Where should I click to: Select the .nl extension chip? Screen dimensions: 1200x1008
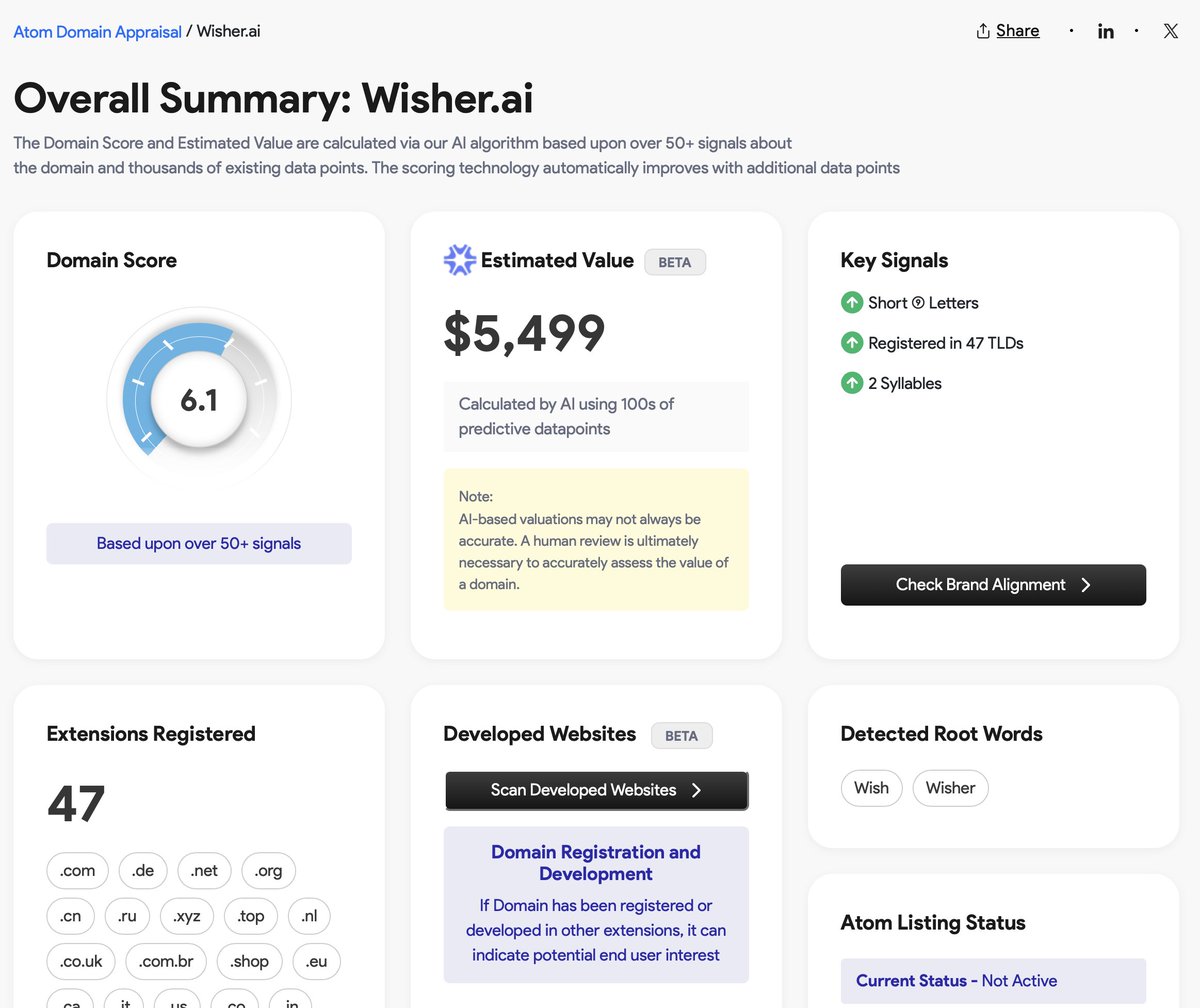[x=309, y=916]
